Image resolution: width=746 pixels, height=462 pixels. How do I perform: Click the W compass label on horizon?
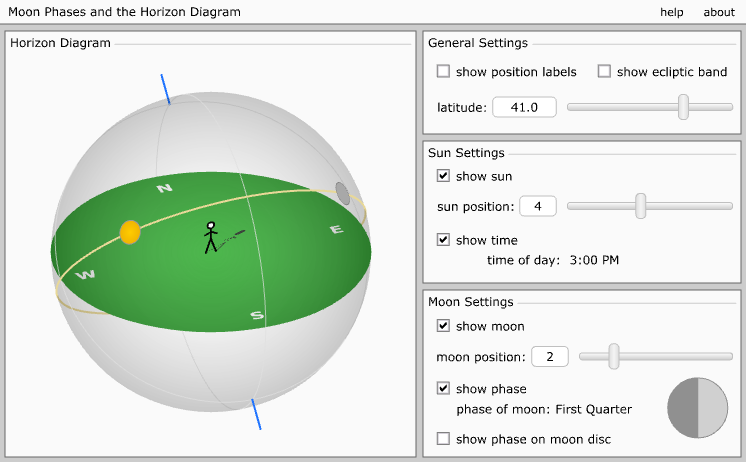click(86, 274)
